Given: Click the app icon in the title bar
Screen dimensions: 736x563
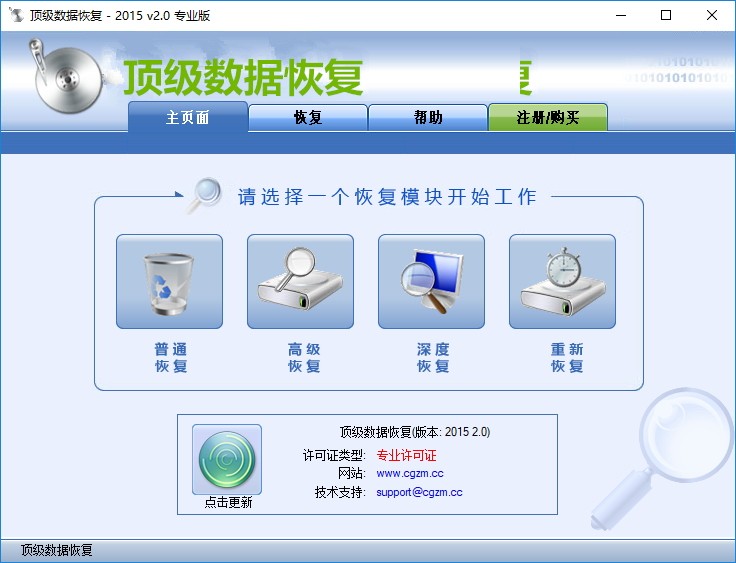Looking at the screenshot, I should coord(16,15).
